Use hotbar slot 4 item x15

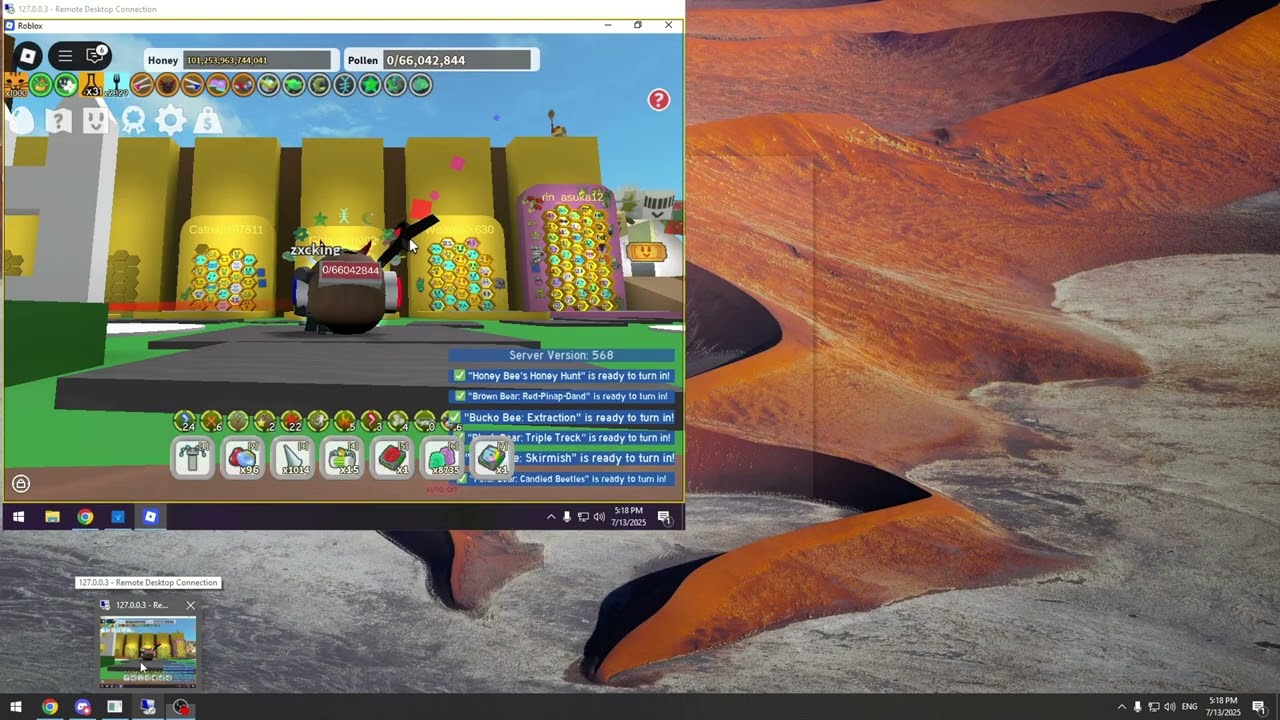point(343,458)
